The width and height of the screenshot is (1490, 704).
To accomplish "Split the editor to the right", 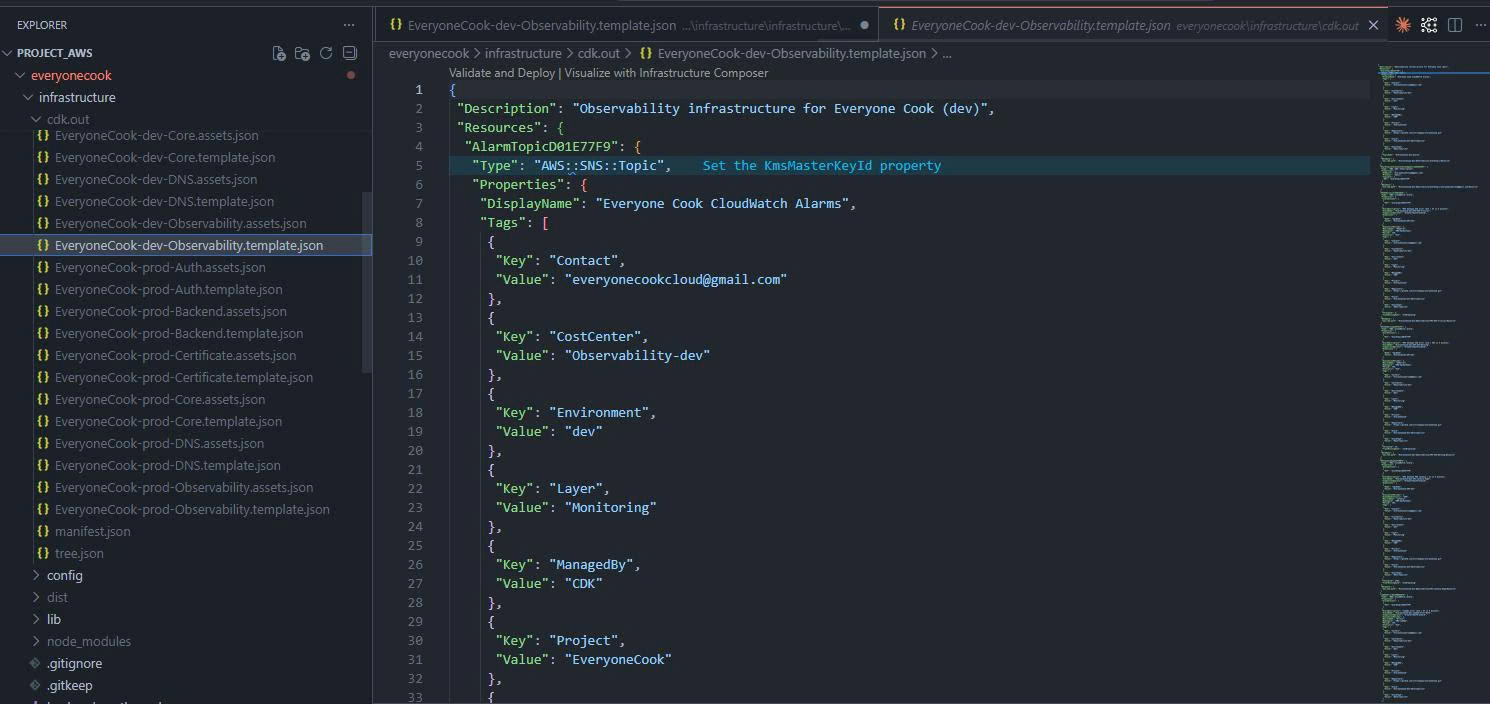I will click(1455, 25).
